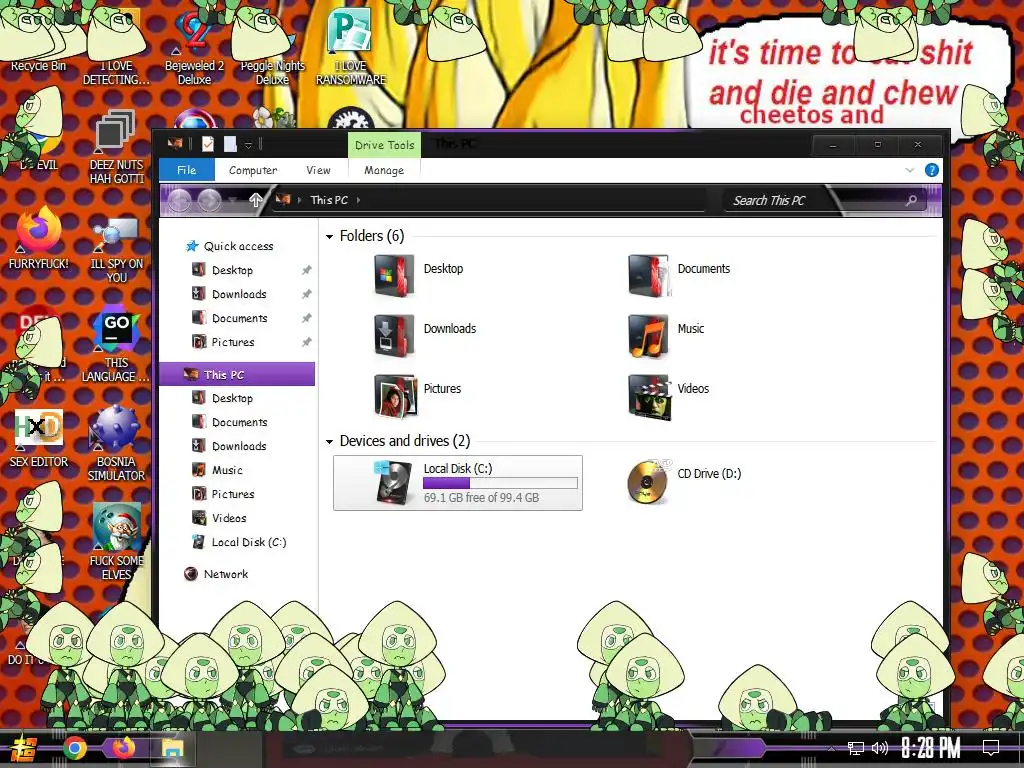Open the View ribbon tab
This screenshot has height=768, width=1024.
pyautogui.click(x=318, y=170)
